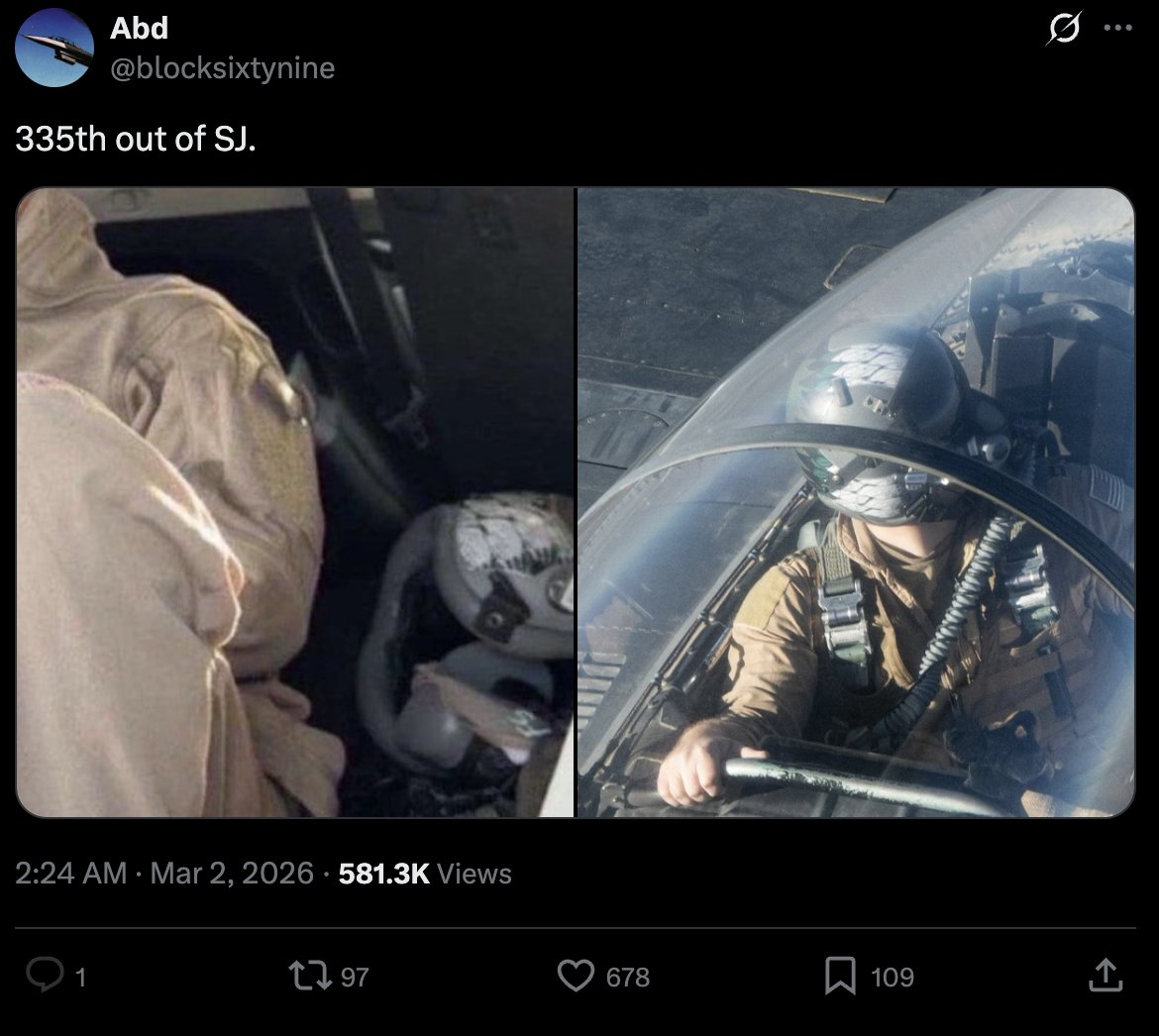Open the @blocksixtynine handle link
The width and height of the screenshot is (1159, 1036).
[223, 68]
